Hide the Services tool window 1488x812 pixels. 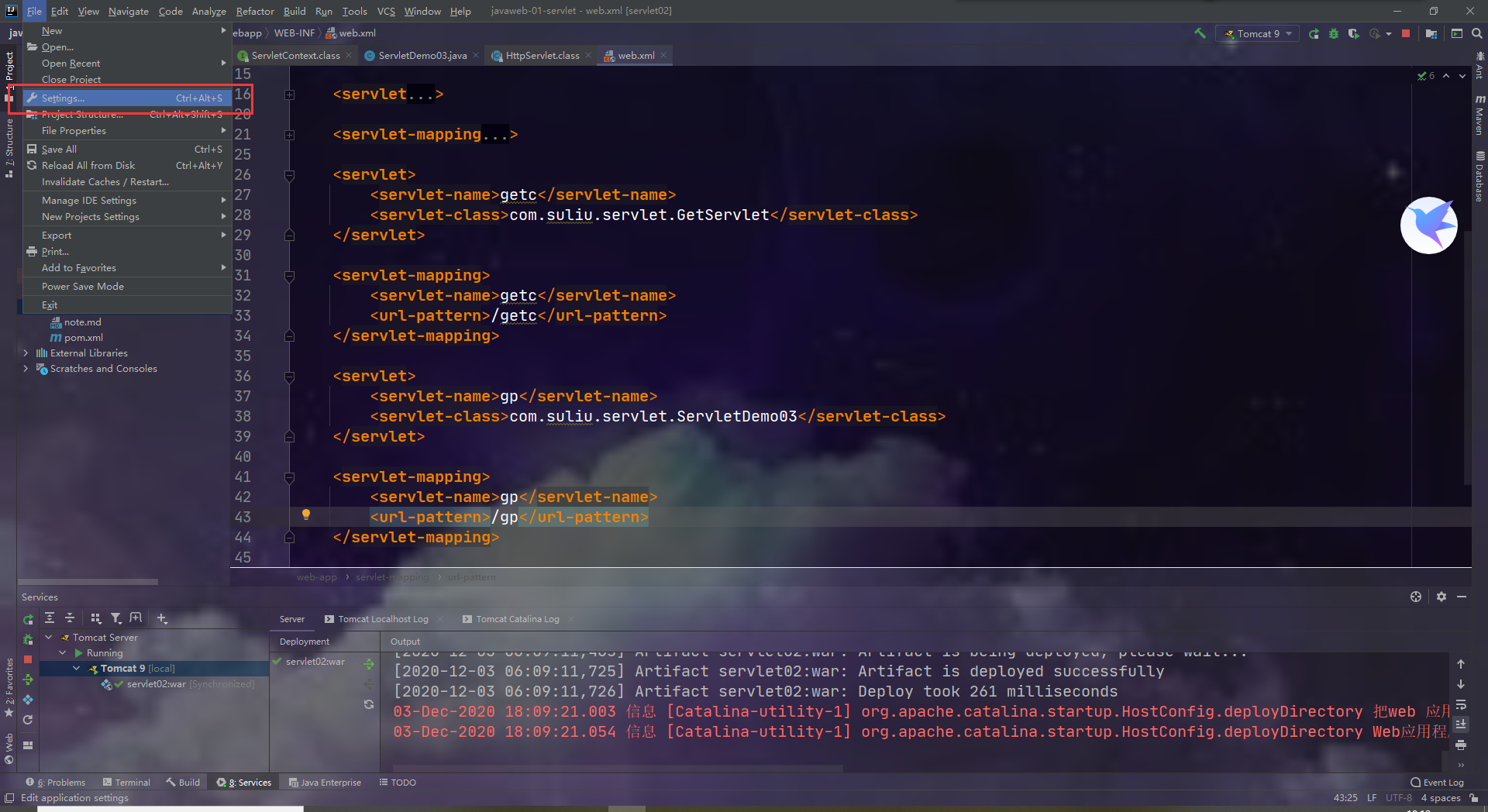pyautogui.click(x=1462, y=597)
